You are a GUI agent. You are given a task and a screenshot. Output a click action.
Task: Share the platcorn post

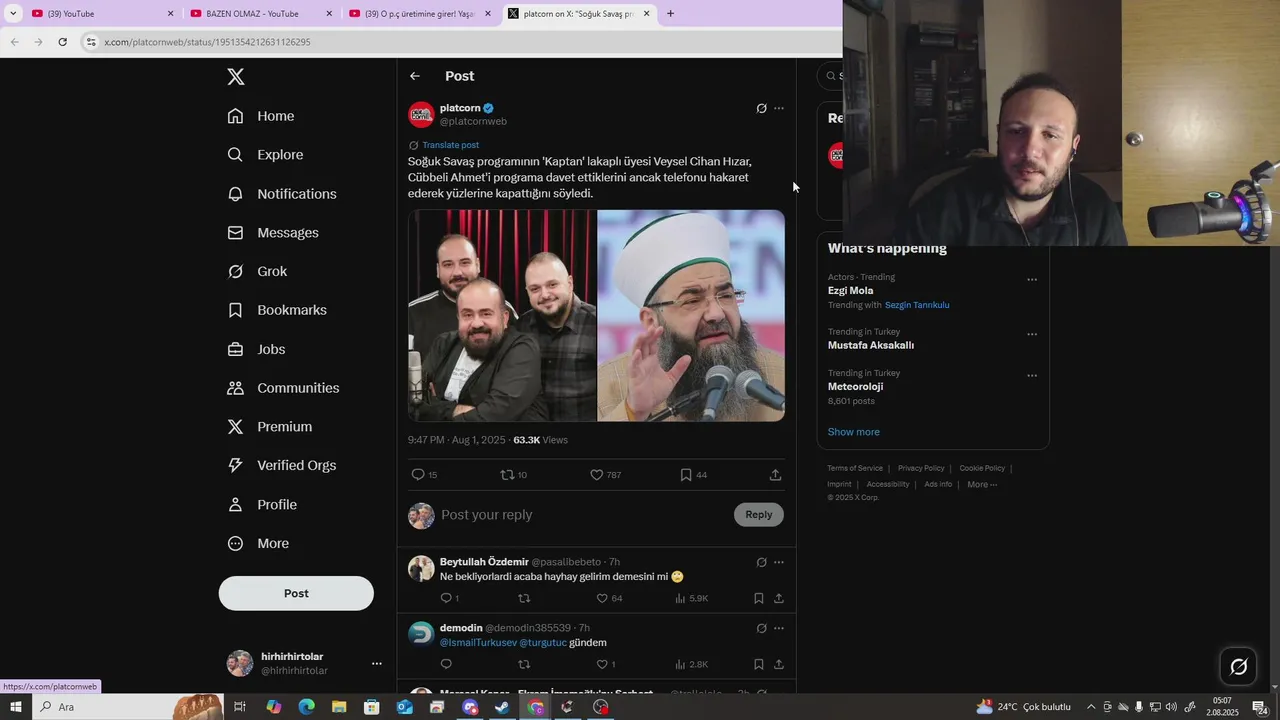tap(775, 475)
